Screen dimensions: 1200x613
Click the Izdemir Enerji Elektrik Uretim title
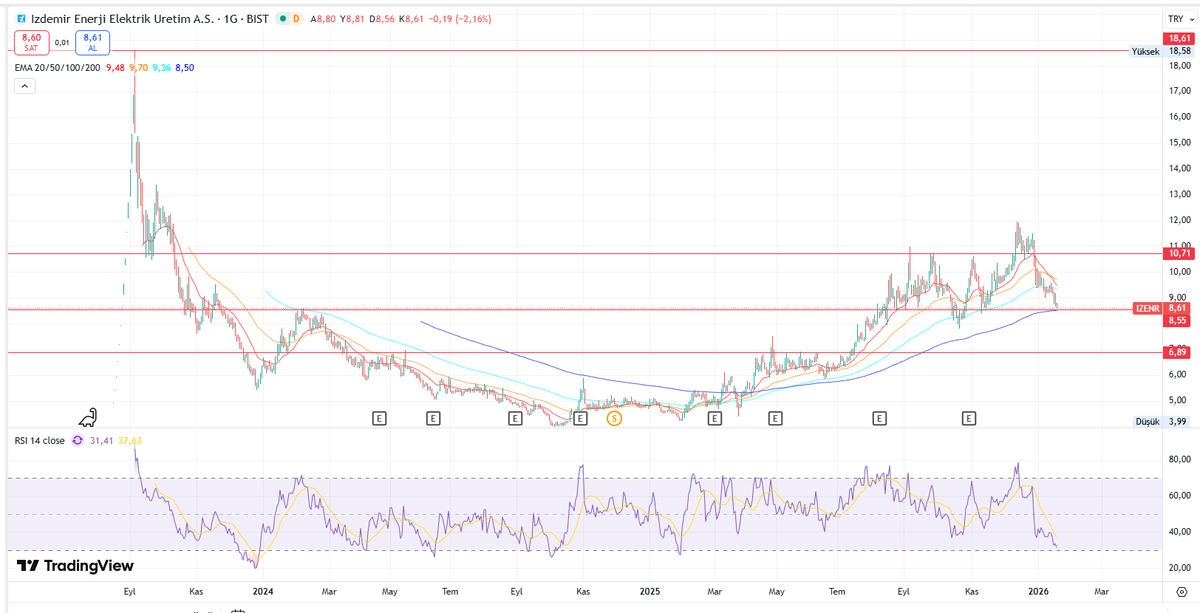[x=121, y=18]
